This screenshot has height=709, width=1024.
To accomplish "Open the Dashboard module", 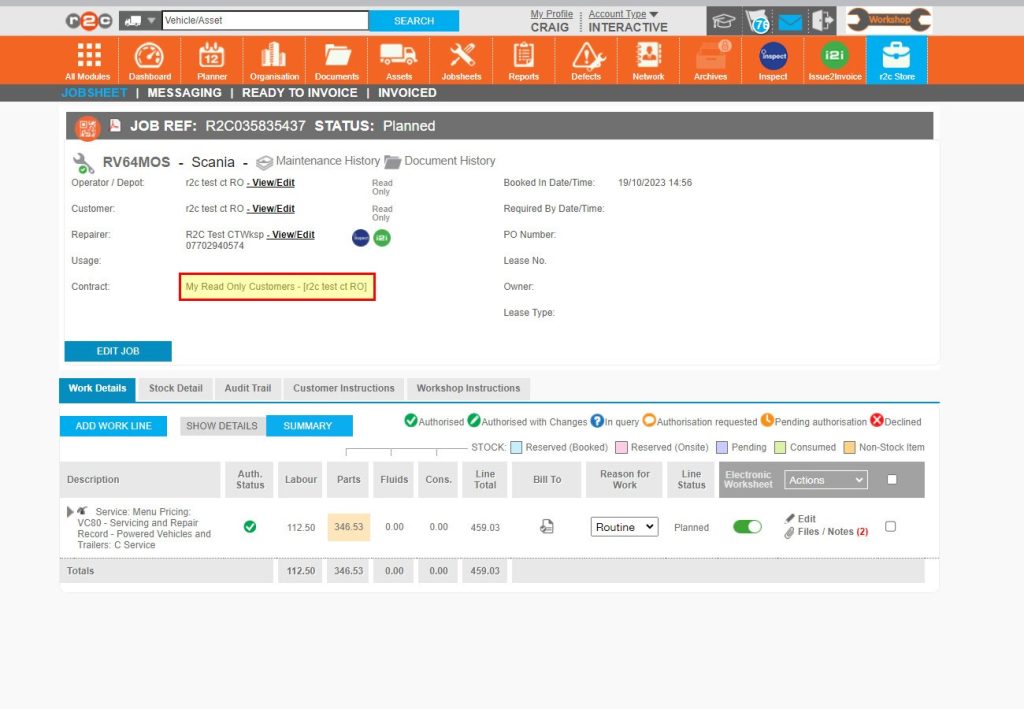I will (150, 61).
